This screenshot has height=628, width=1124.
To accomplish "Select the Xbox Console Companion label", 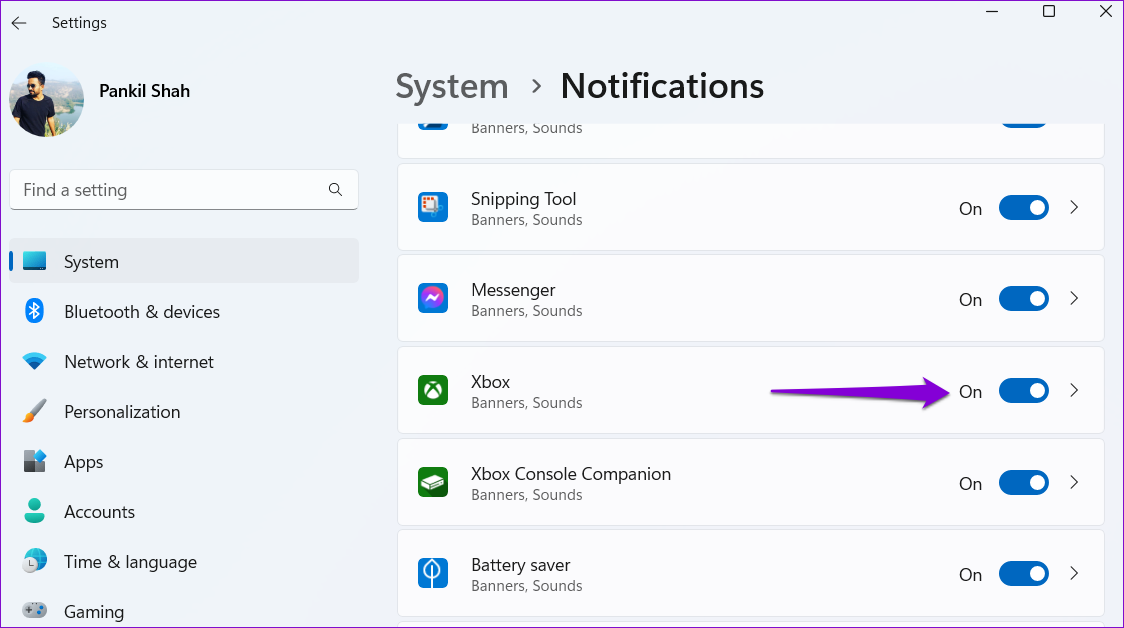I will [x=571, y=474].
